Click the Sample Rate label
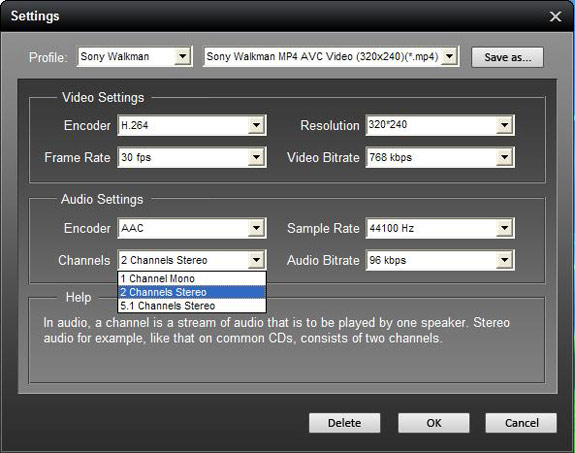Screen dimensions: 575x453 point(323,228)
